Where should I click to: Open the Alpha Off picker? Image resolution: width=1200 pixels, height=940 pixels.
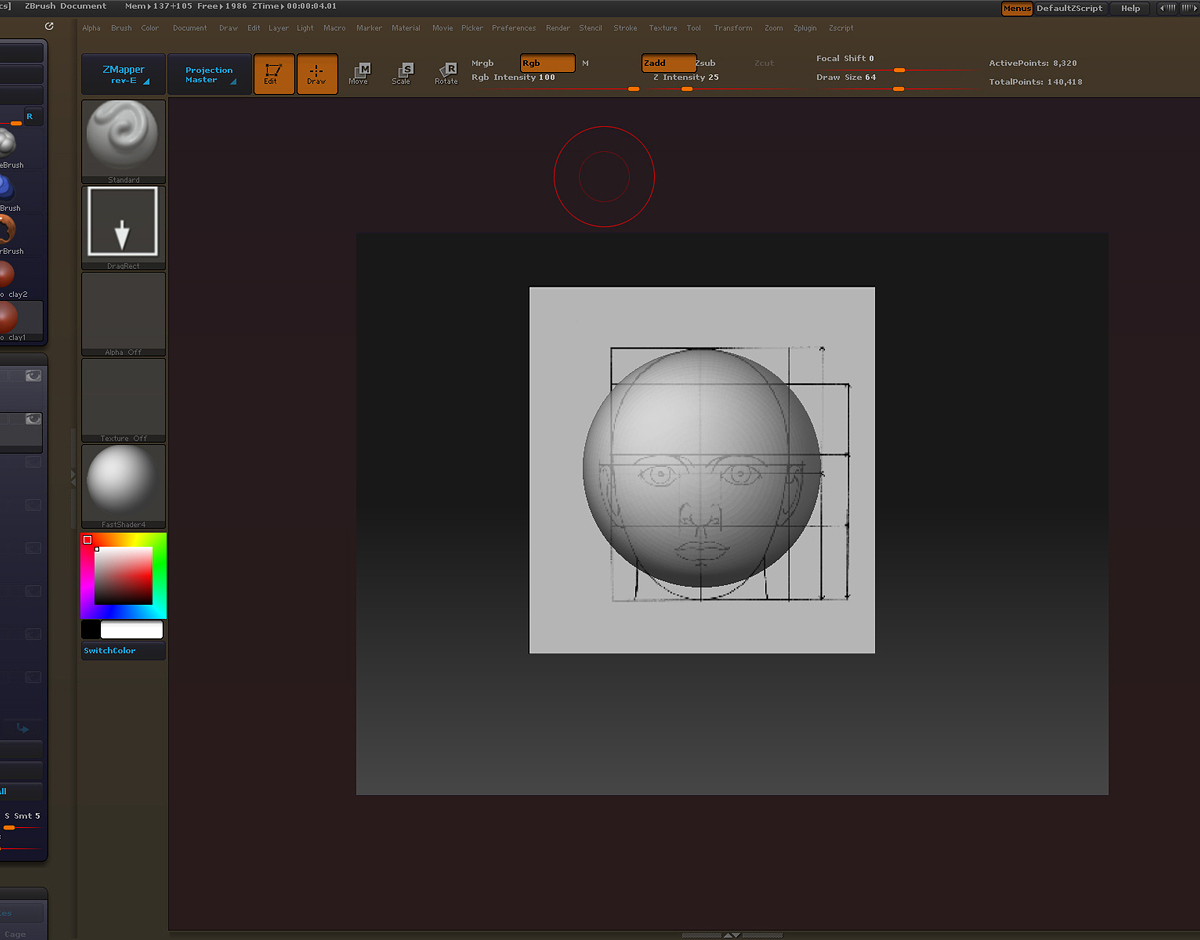point(124,314)
